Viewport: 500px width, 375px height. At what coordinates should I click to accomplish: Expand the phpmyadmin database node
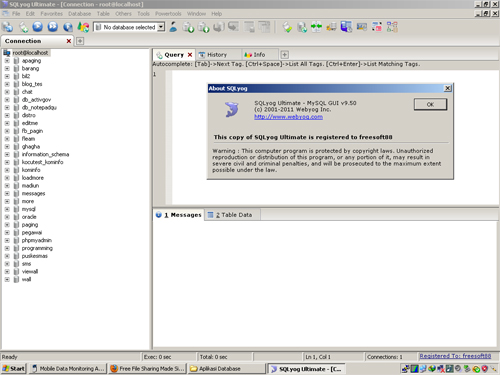pos(7,240)
